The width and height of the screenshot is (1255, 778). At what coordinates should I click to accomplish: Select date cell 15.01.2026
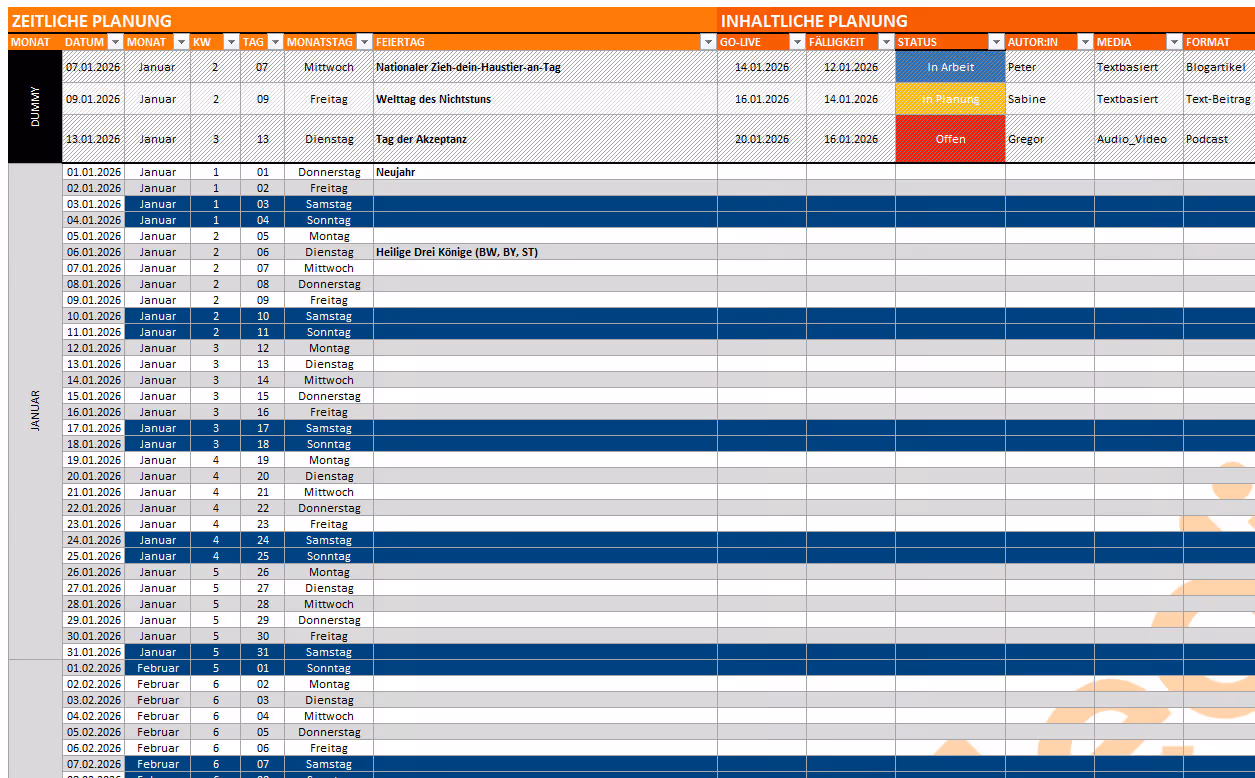(x=93, y=396)
